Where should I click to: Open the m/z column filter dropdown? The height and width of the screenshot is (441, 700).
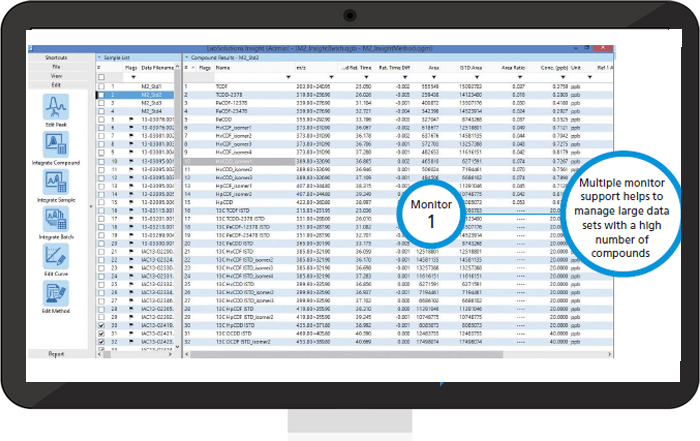pos(330,77)
